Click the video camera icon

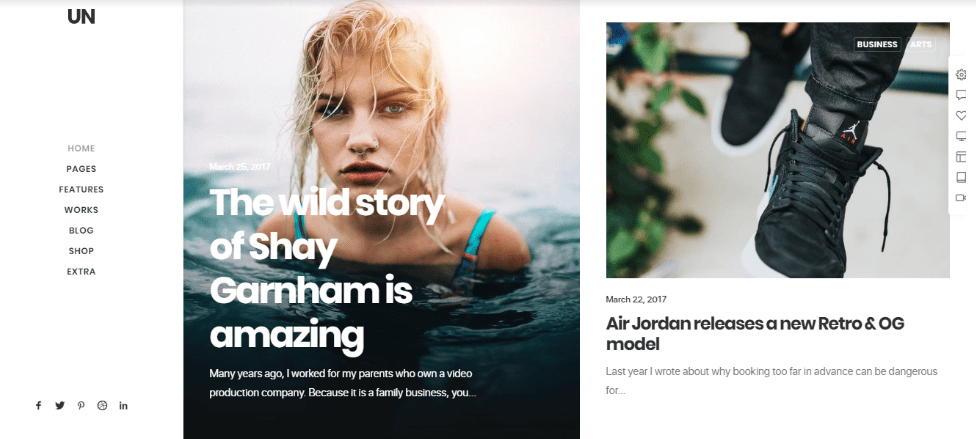(960, 198)
